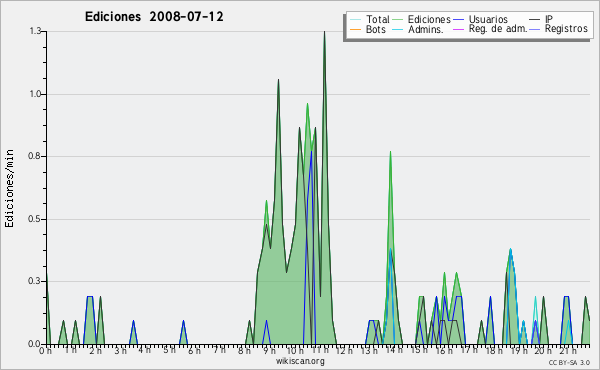Click the '5 h' x-axis label
The image size is (600, 370).
pyautogui.click(x=170, y=350)
